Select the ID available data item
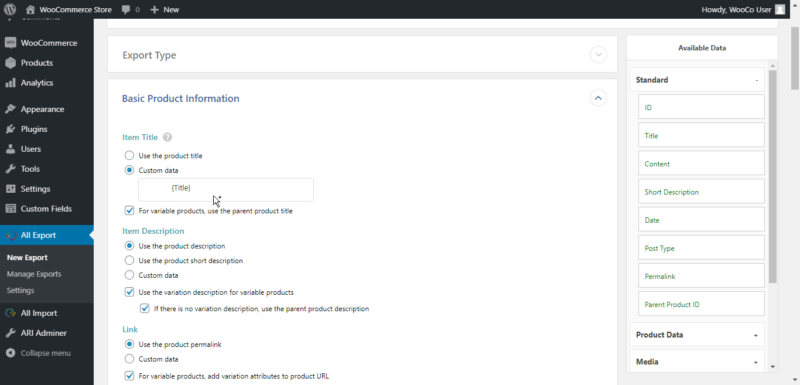This screenshot has height=385, width=800. tap(701, 107)
